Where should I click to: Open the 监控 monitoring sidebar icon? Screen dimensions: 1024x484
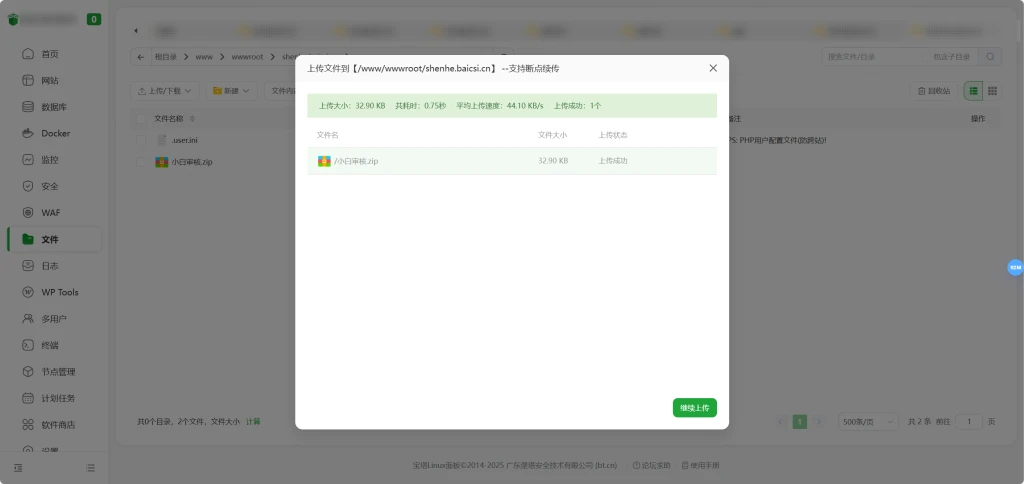click(29, 160)
